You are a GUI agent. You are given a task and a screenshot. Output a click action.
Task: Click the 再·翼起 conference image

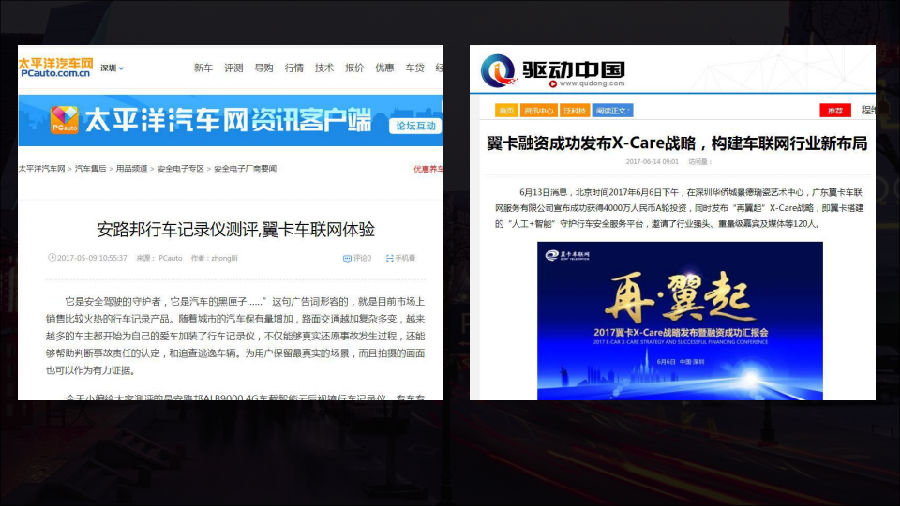coord(679,320)
